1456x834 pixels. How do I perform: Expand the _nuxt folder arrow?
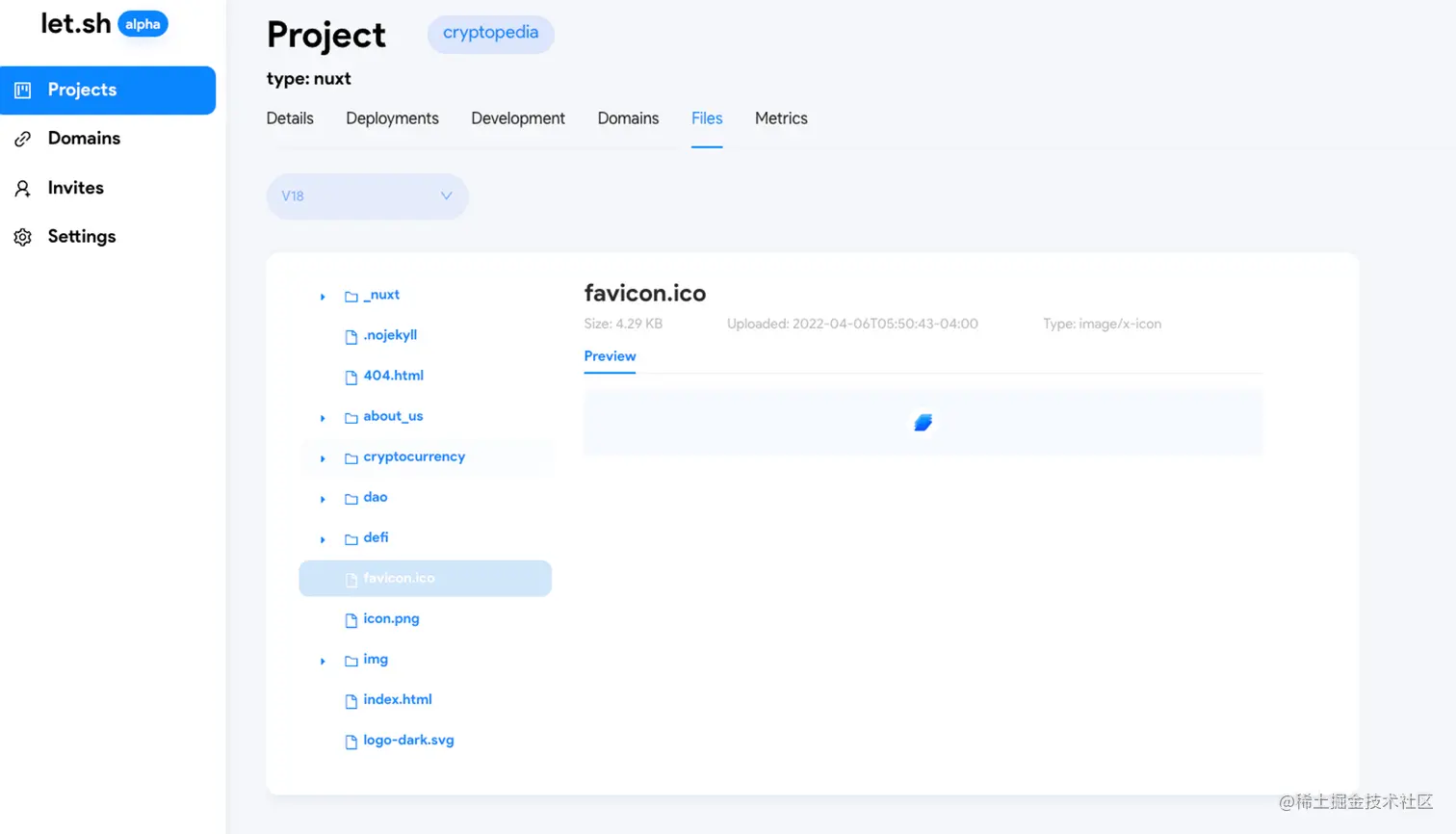click(323, 297)
